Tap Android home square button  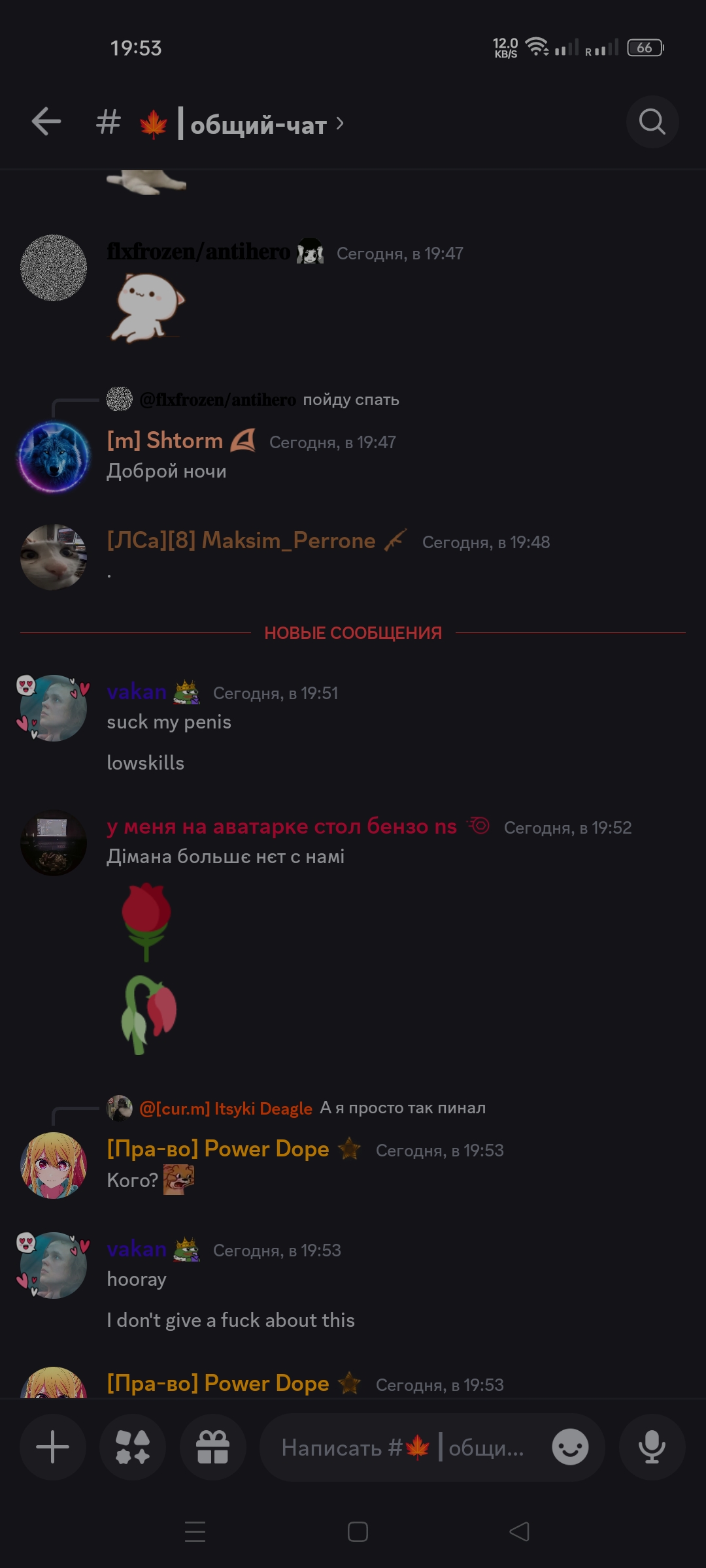point(358,1531)
